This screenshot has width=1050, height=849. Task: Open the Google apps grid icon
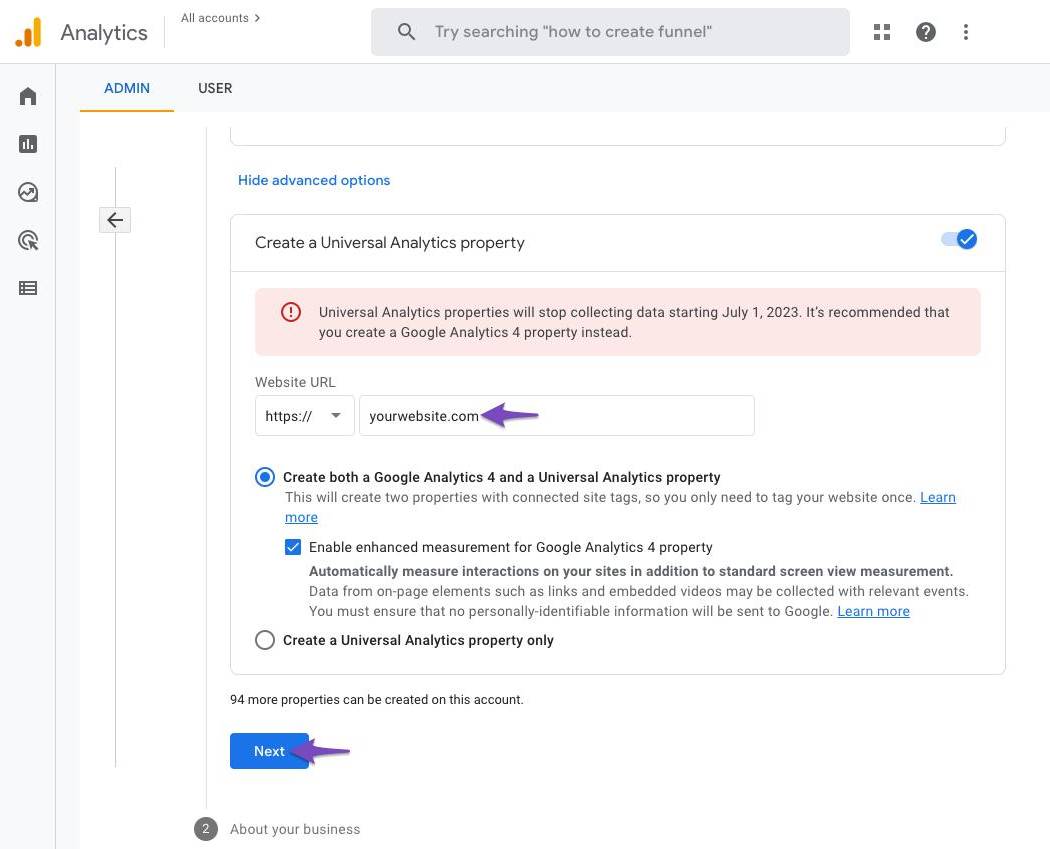[x=881, y=32]
